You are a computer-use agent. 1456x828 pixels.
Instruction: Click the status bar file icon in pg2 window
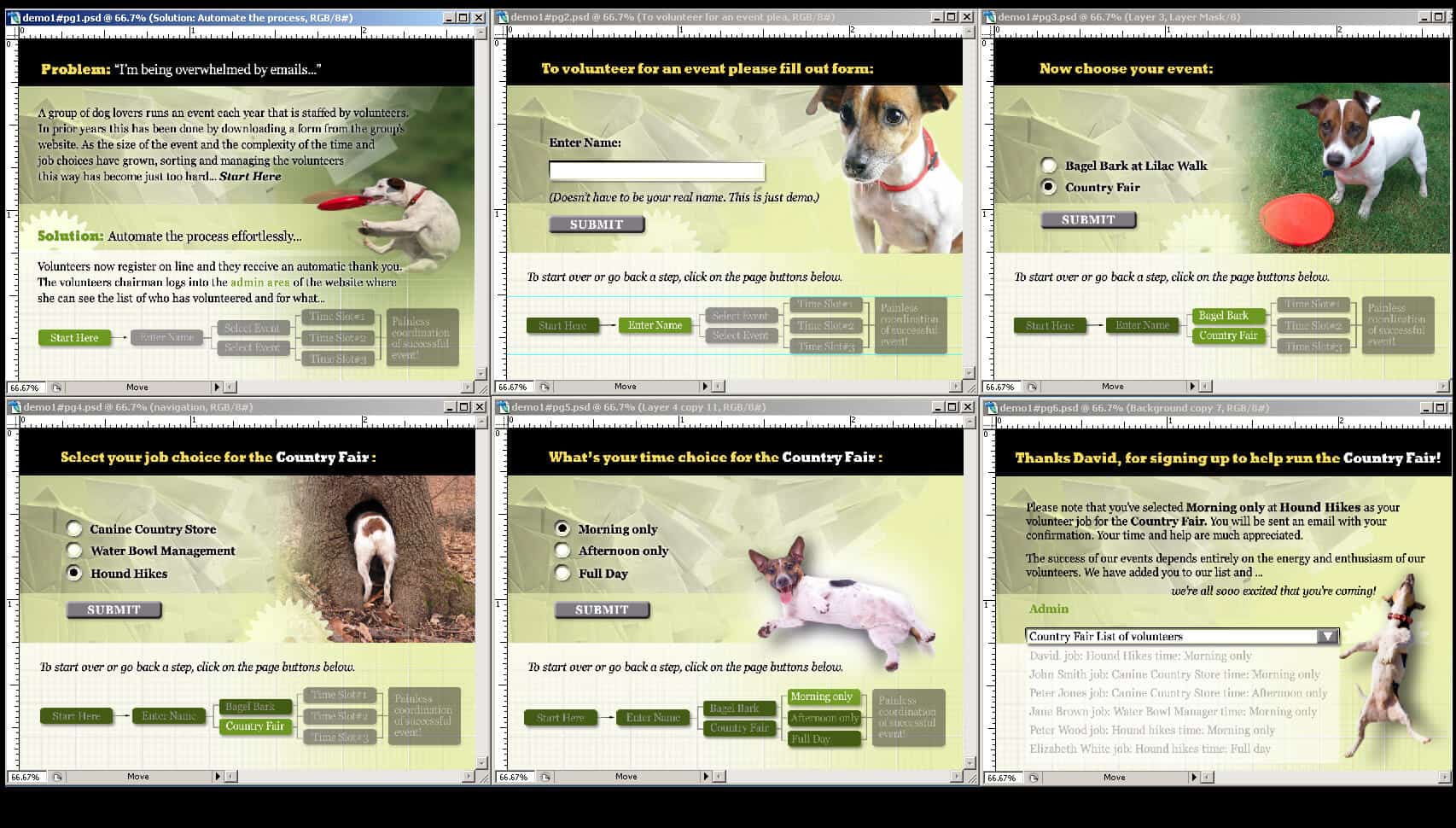click(x=545, y=387)
